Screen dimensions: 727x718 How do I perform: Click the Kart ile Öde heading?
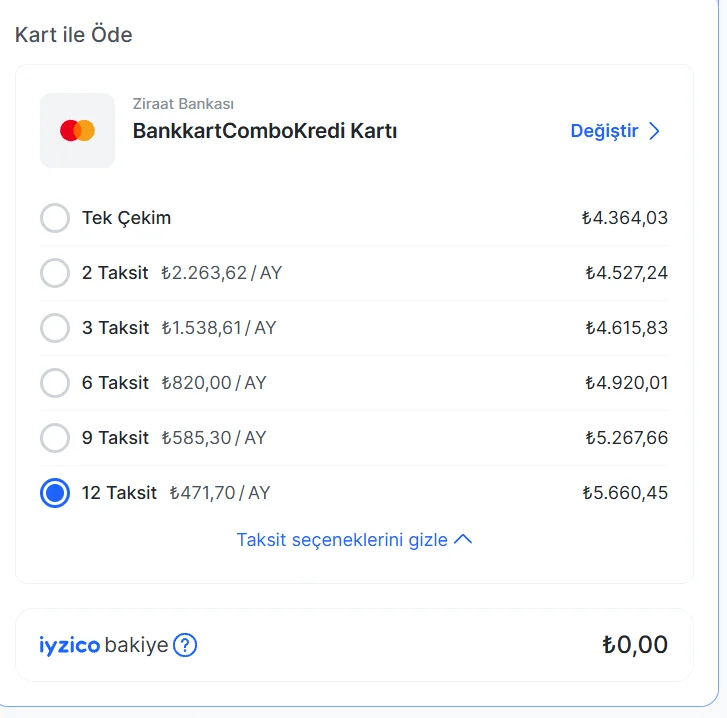point(74,35)
